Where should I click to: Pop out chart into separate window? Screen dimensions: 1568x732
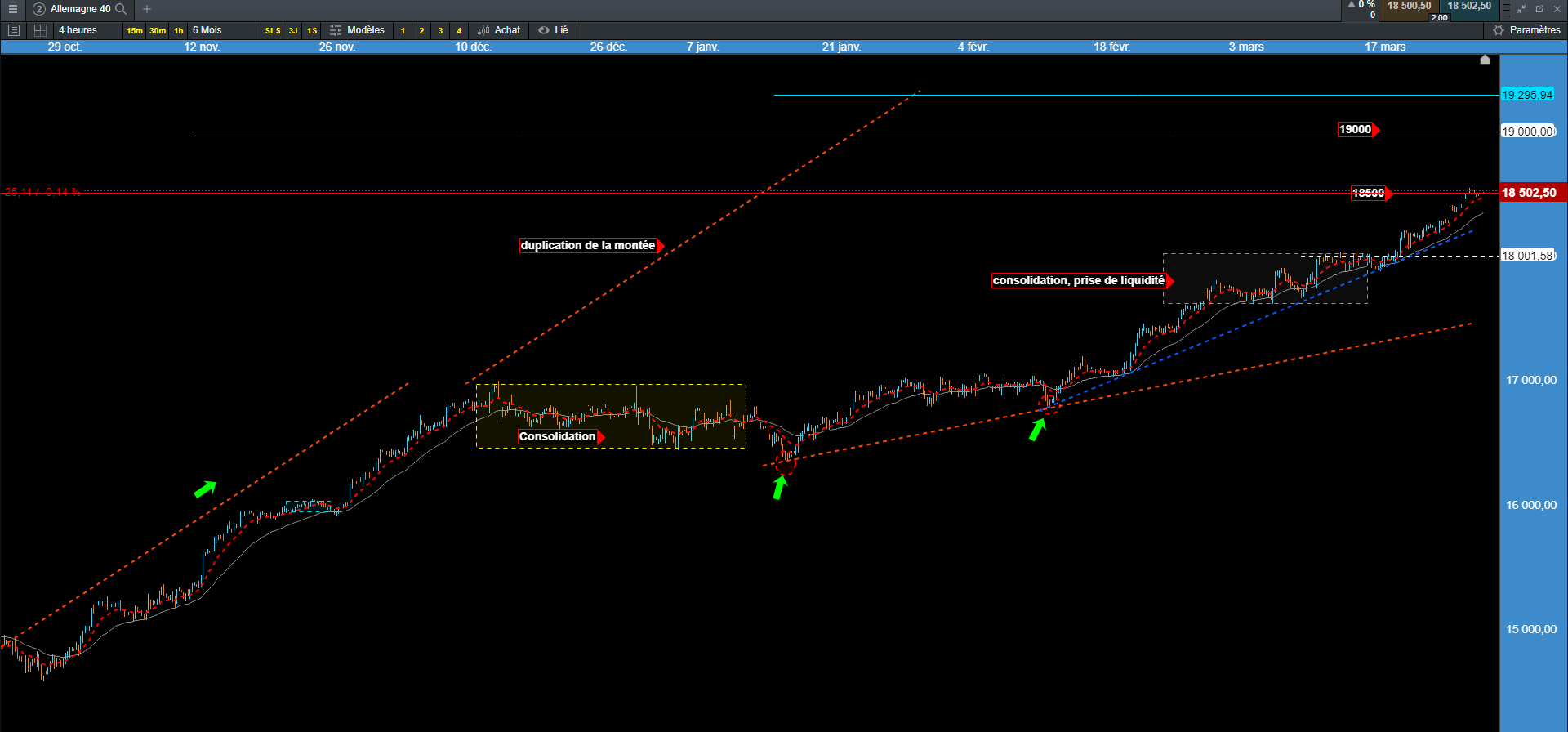1539,9
